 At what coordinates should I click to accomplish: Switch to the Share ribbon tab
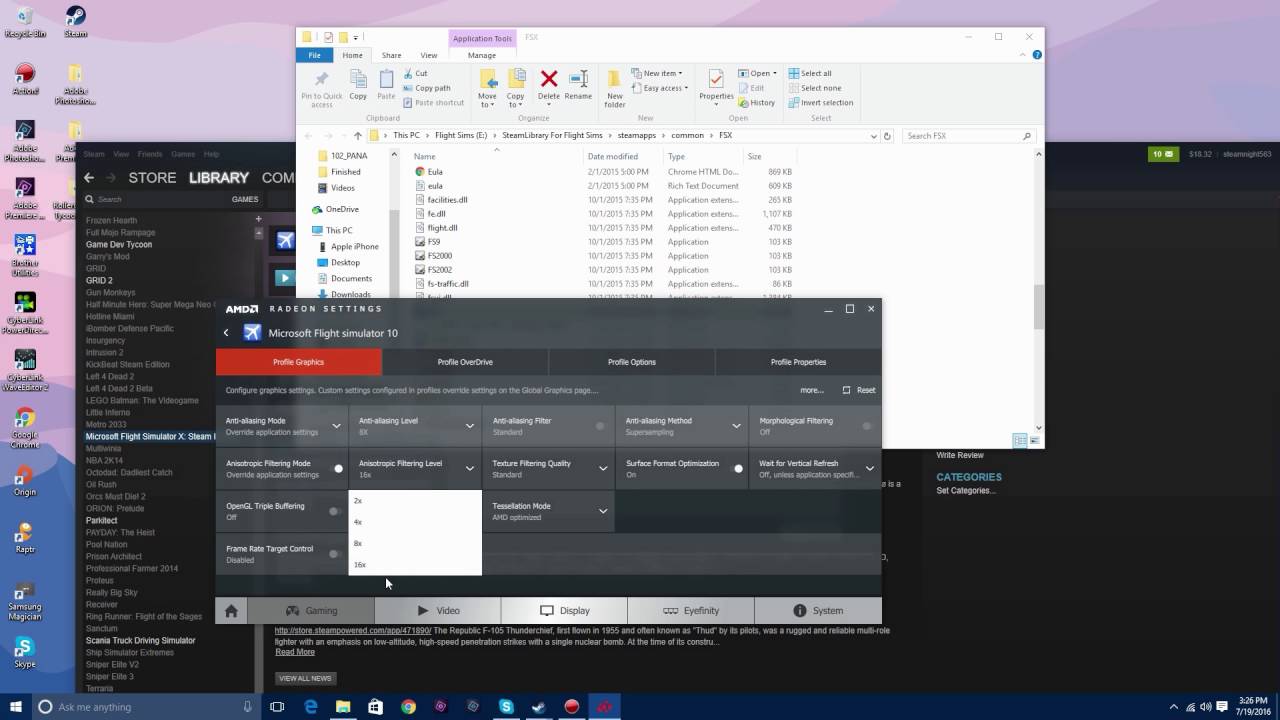pyautogui.click(x=391, y=55)
